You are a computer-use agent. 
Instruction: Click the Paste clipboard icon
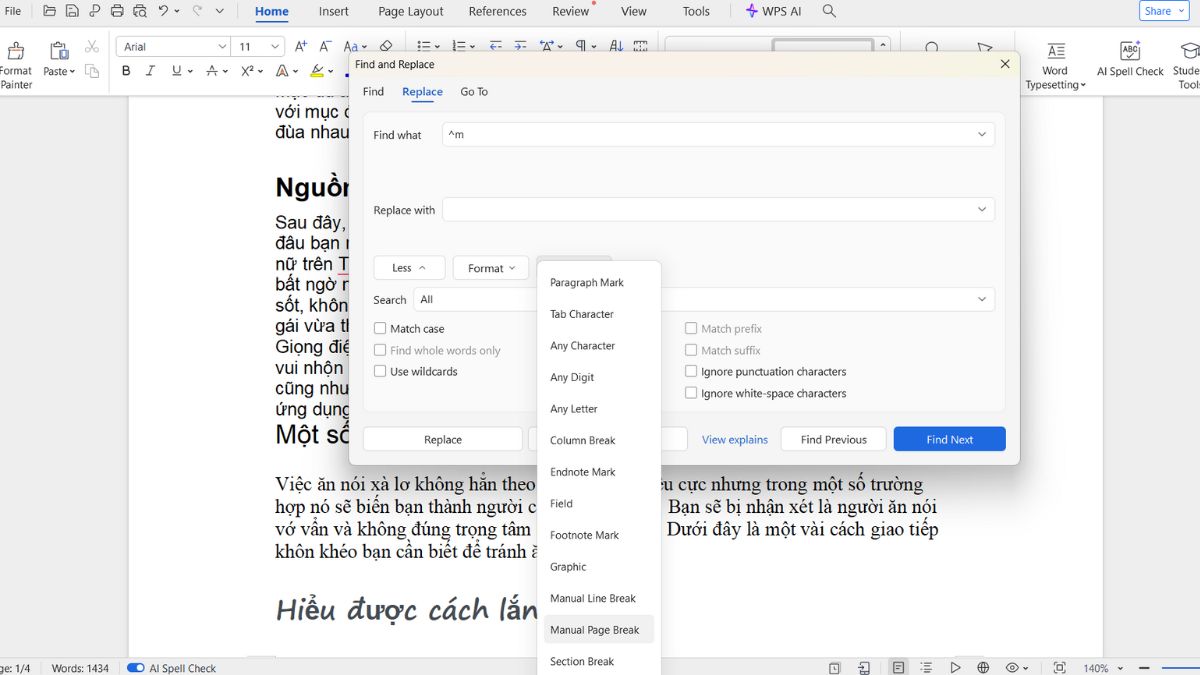point(58,50)
